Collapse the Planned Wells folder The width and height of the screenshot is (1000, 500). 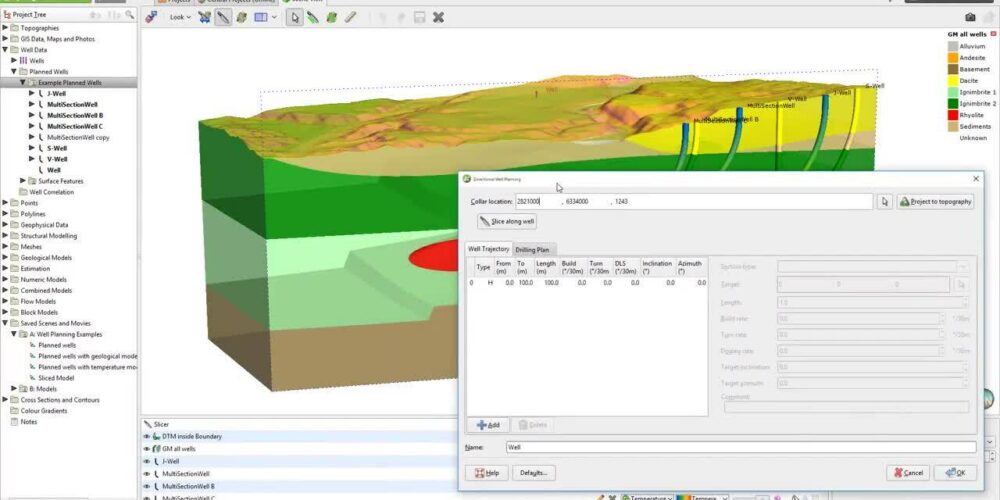point(14,71)
